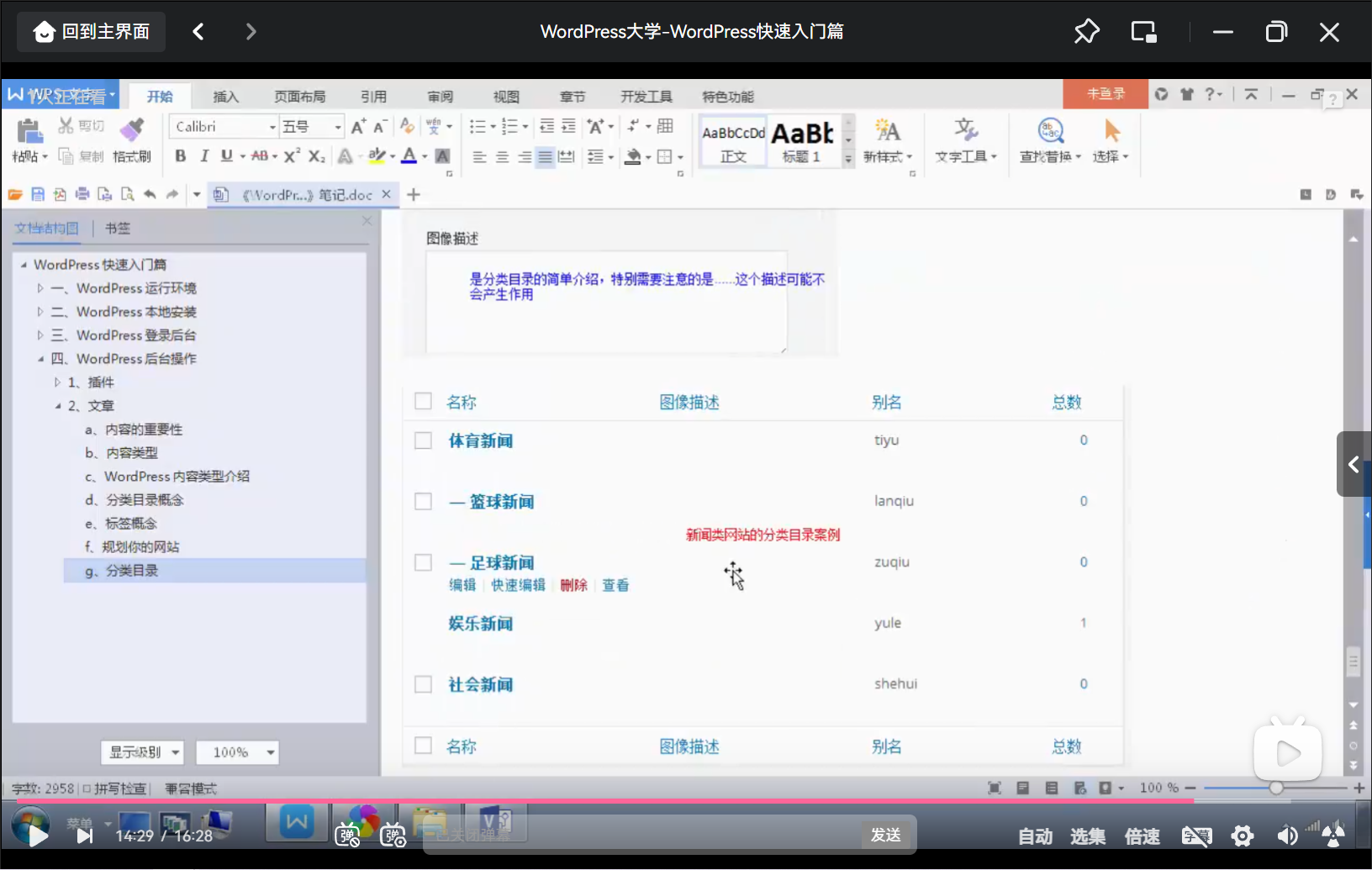Tick the select-all checkbox in the table header row

coord(424,401)
